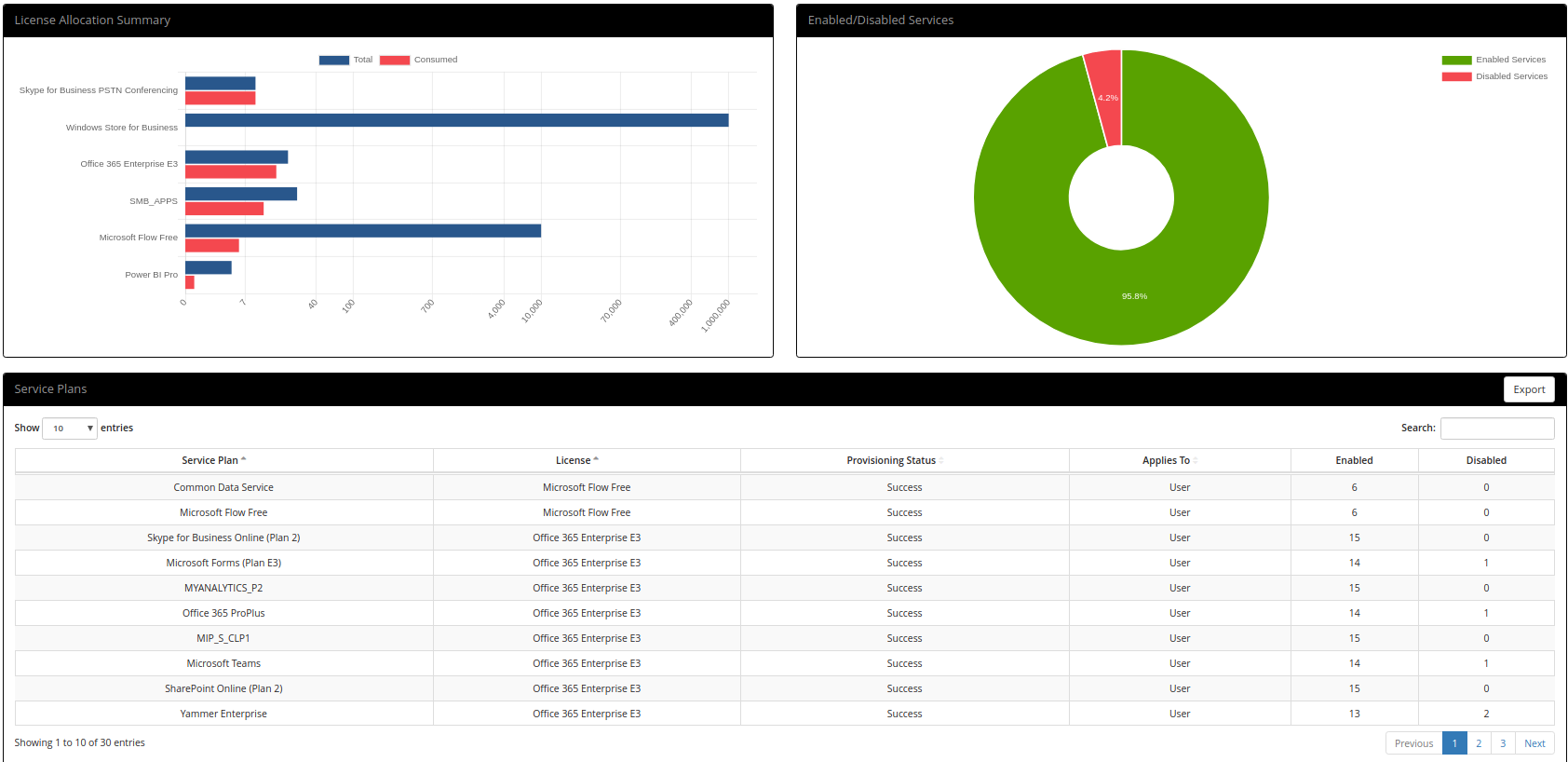Click the 'License Allocation Summary' panel title
Screen dimensions: 1568x762
92,20
